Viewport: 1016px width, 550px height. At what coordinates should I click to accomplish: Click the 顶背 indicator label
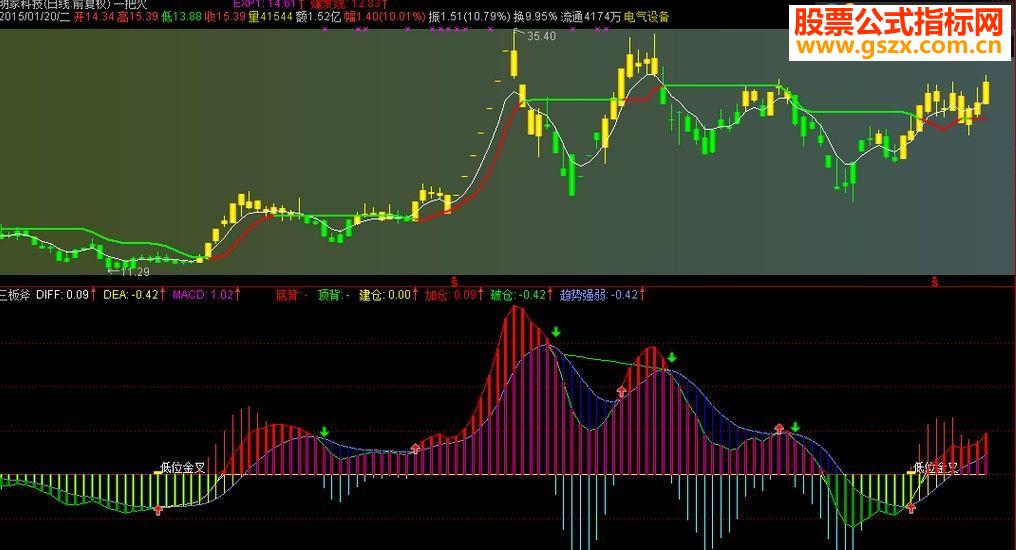[x=334, y=295]
